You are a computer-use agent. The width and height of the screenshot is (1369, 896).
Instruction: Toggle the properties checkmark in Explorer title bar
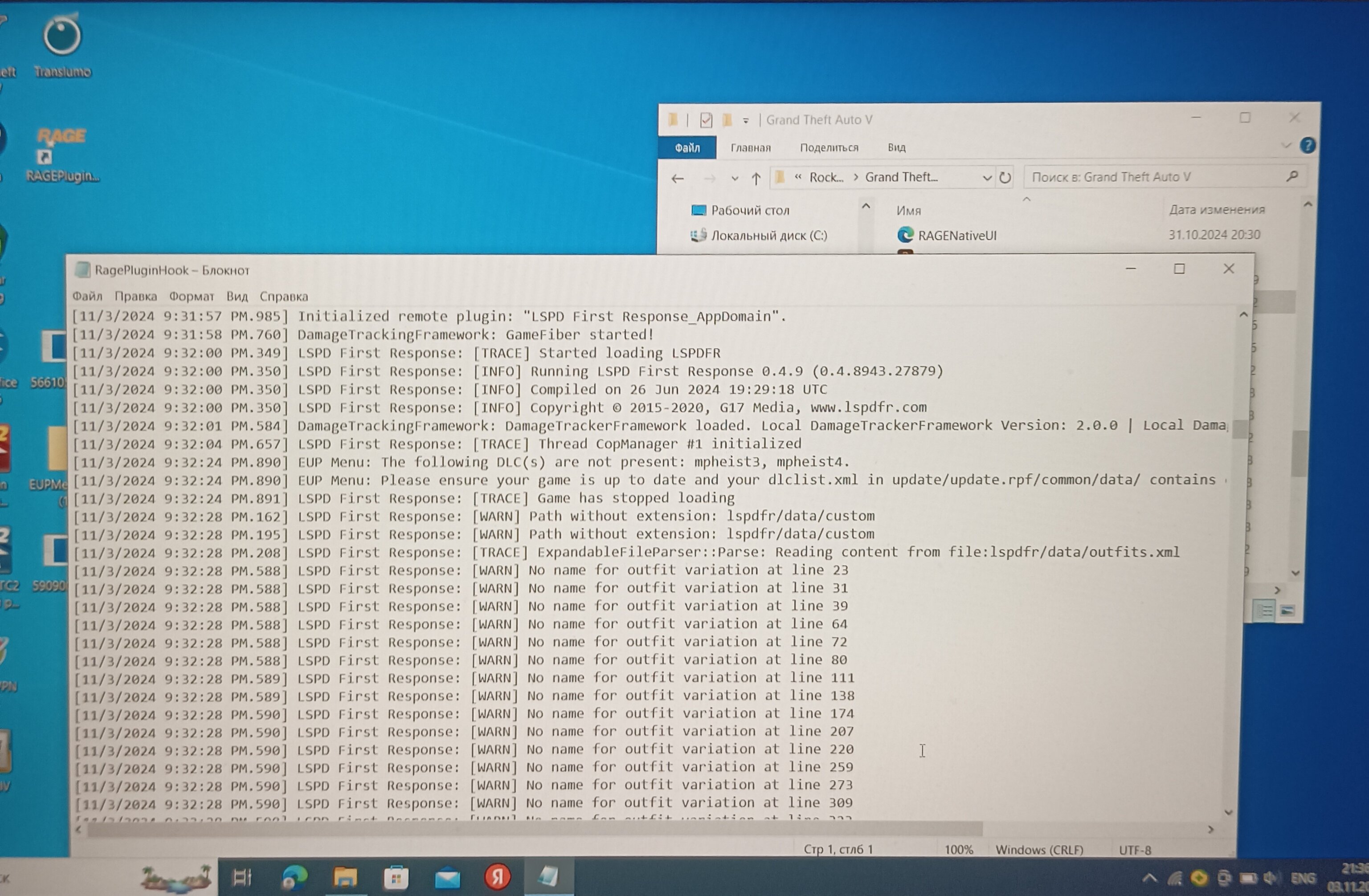coord(707,120)
